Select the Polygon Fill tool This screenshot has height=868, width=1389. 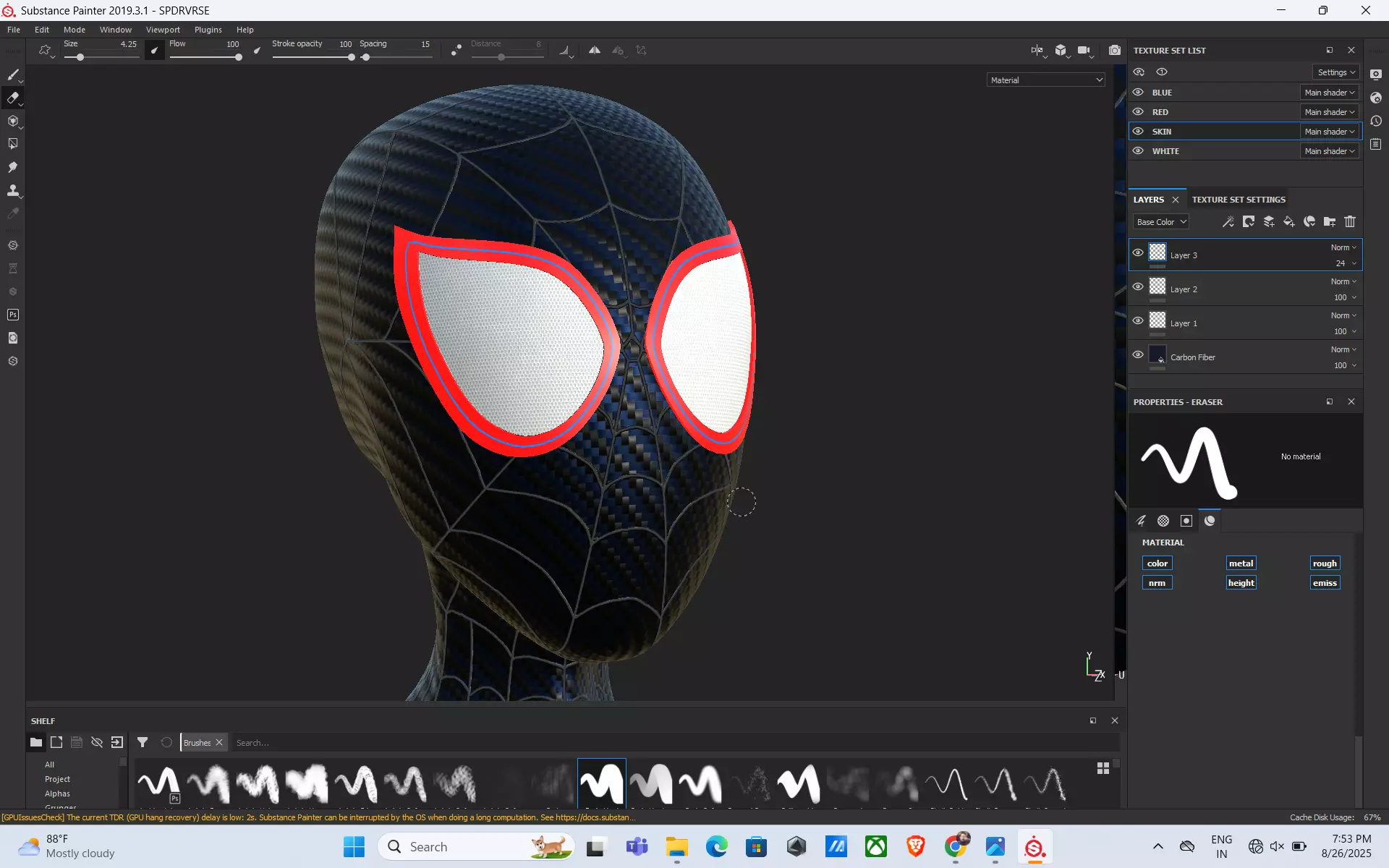(x=13, y=144)
